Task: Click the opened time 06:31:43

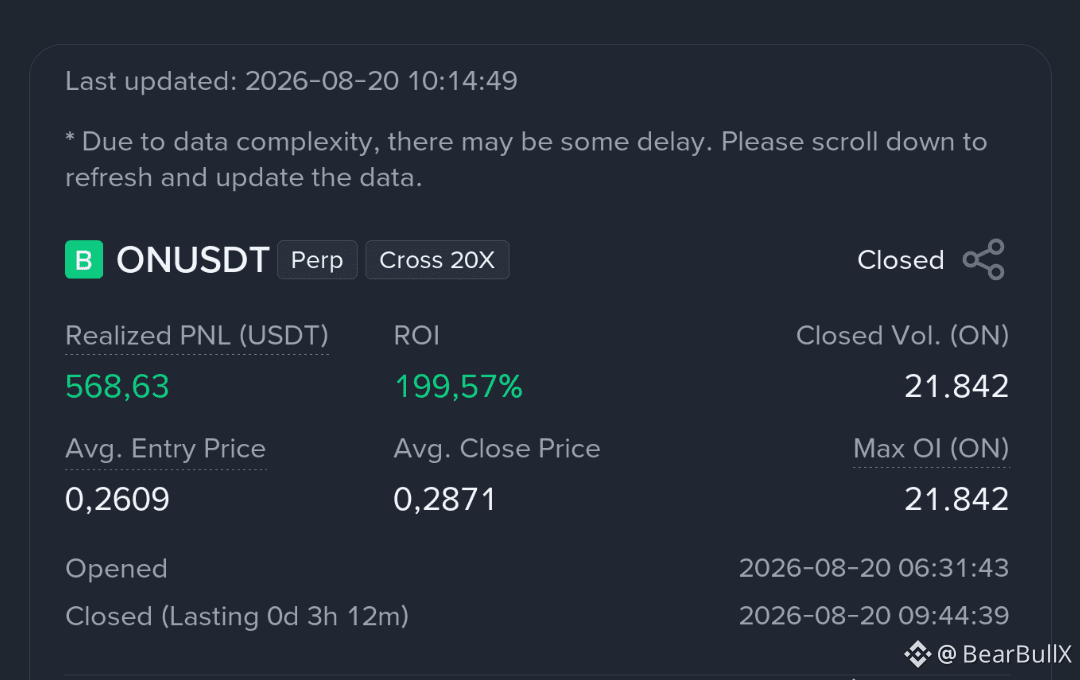Action: (x=954, y=568)
